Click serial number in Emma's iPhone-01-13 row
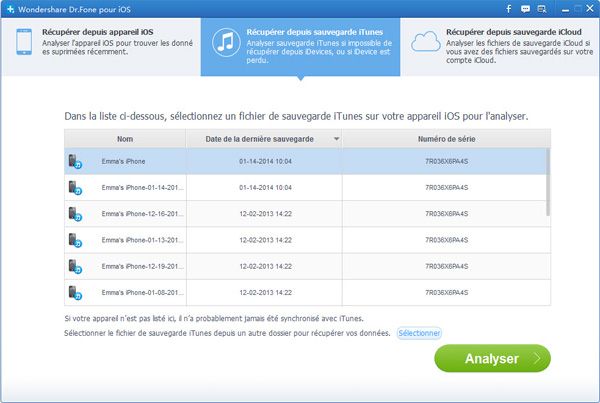This screenshot has height=403, width=600. pyautogui.click(x=447, y=240)
